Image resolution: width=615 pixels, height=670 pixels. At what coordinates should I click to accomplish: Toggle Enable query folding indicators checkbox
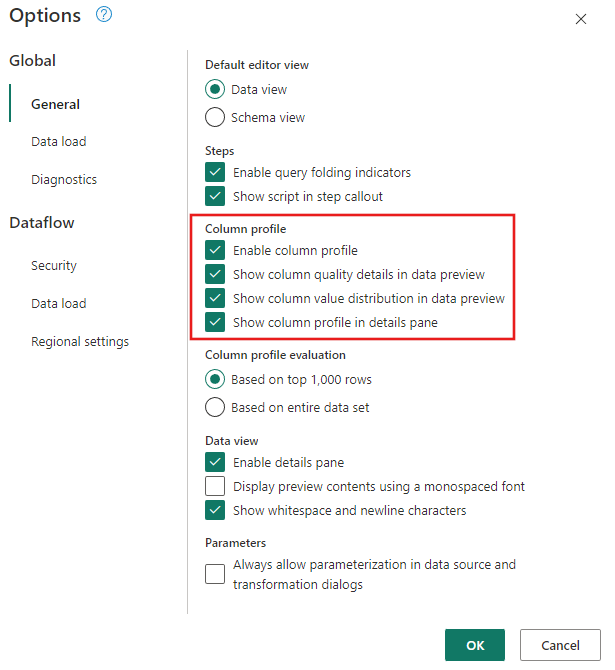coord(215,172)
